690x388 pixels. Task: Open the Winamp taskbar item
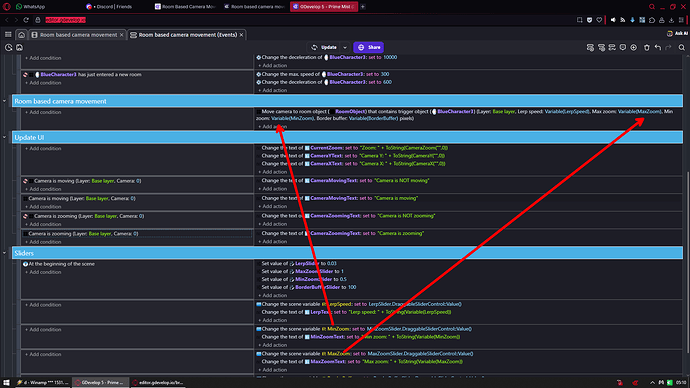coord(42,383)
